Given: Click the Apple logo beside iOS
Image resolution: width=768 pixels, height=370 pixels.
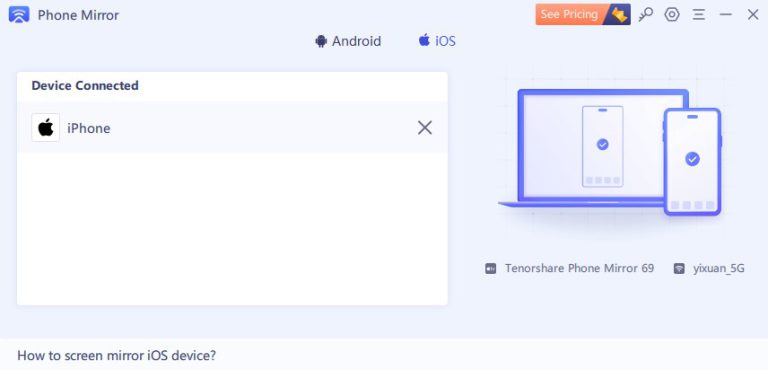Looking at the screenshot, I should [424, 40].
